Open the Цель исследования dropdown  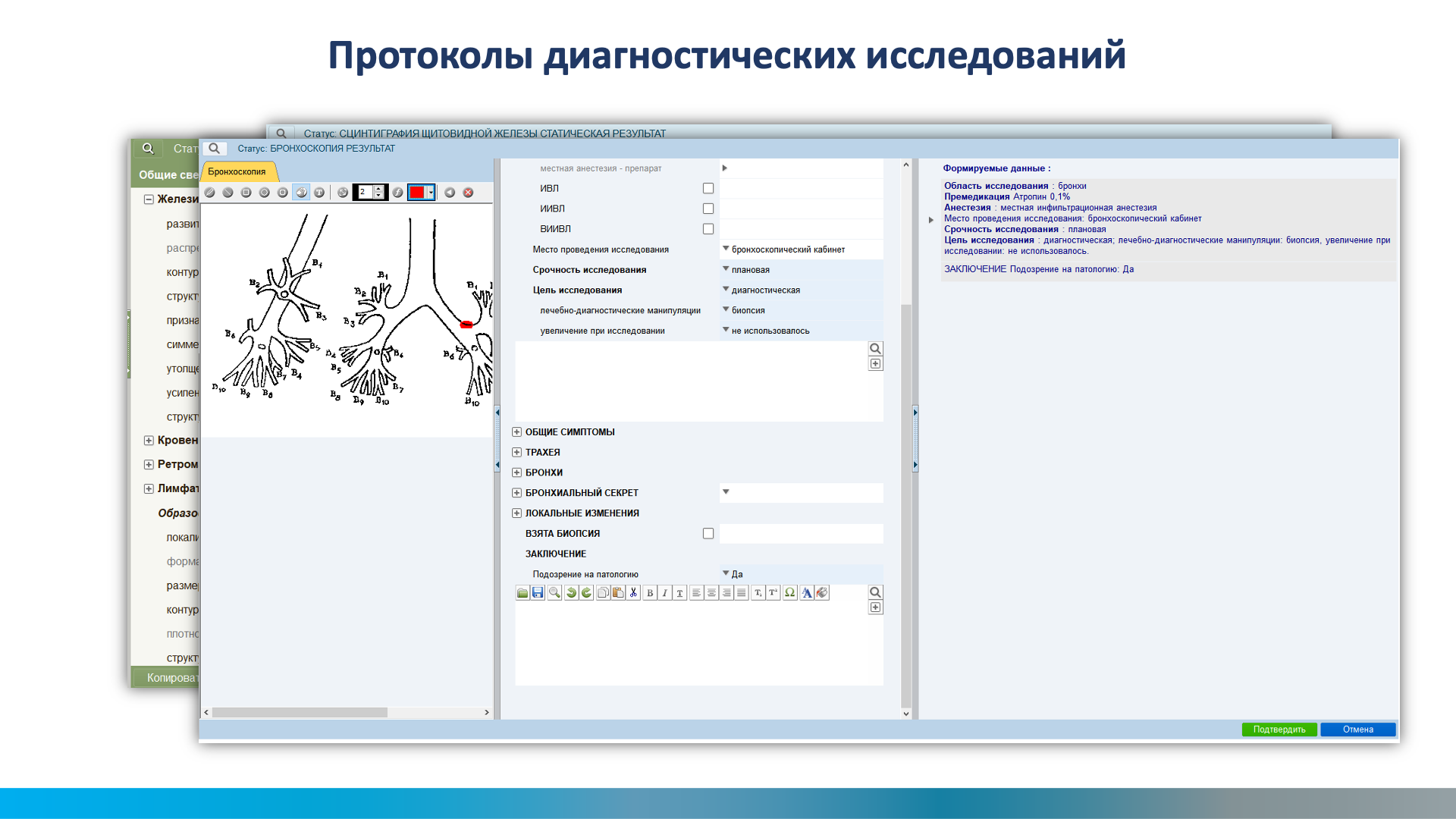802,290
